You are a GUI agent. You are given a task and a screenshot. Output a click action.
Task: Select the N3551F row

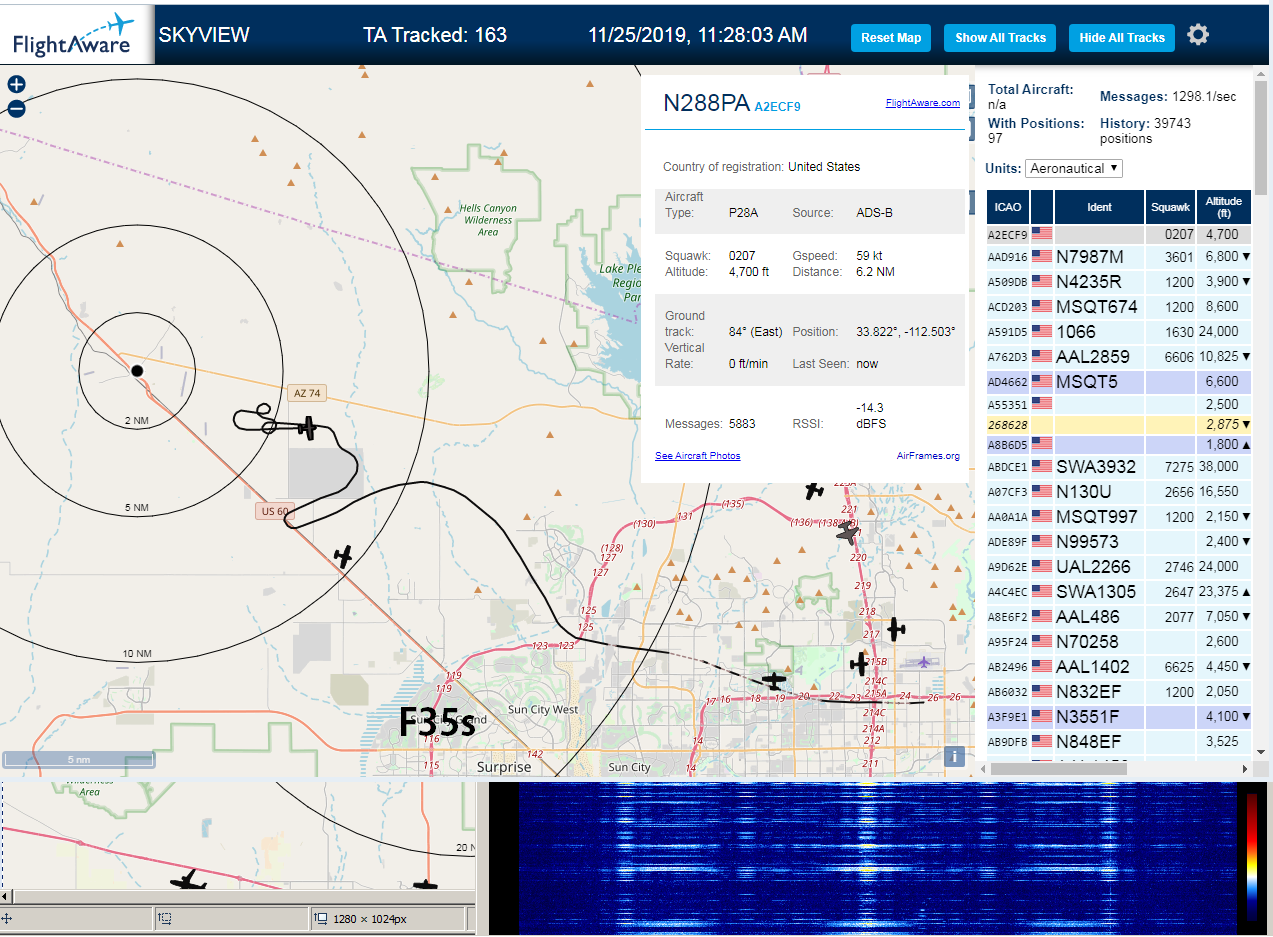(x=1119, y=717)
